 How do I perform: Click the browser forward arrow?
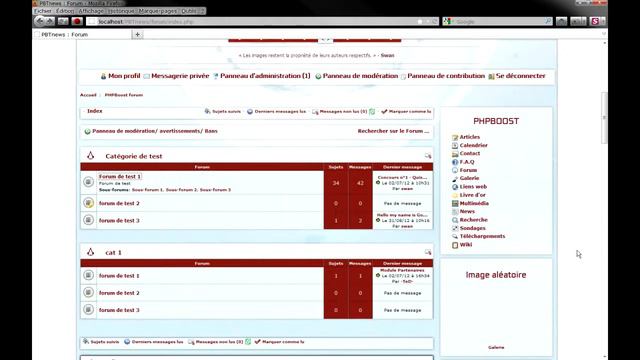pyautogui.click(x=50, y=21)
